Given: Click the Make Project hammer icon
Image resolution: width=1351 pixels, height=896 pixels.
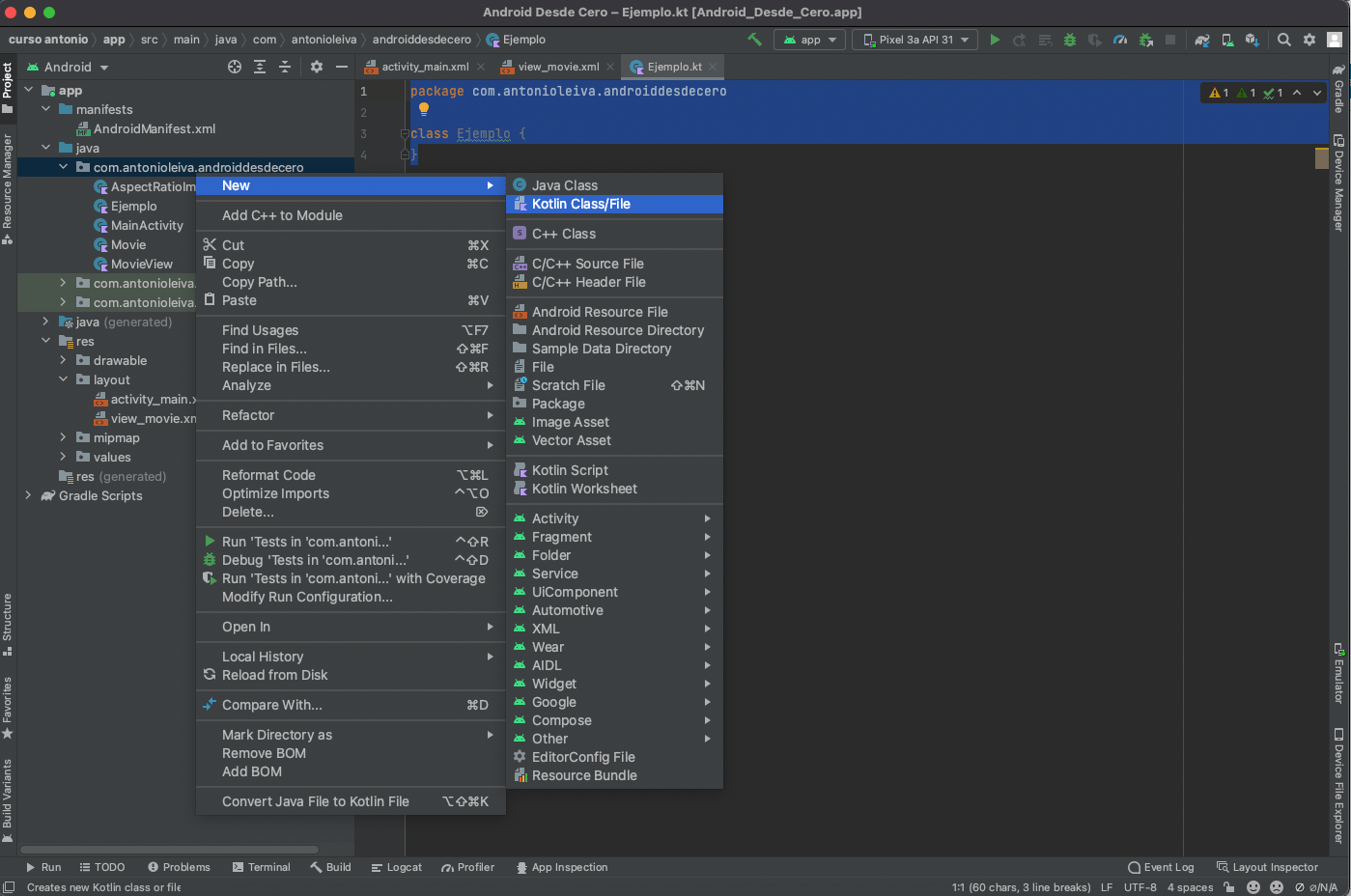Looking at the screenshot, I should [755, 40].
